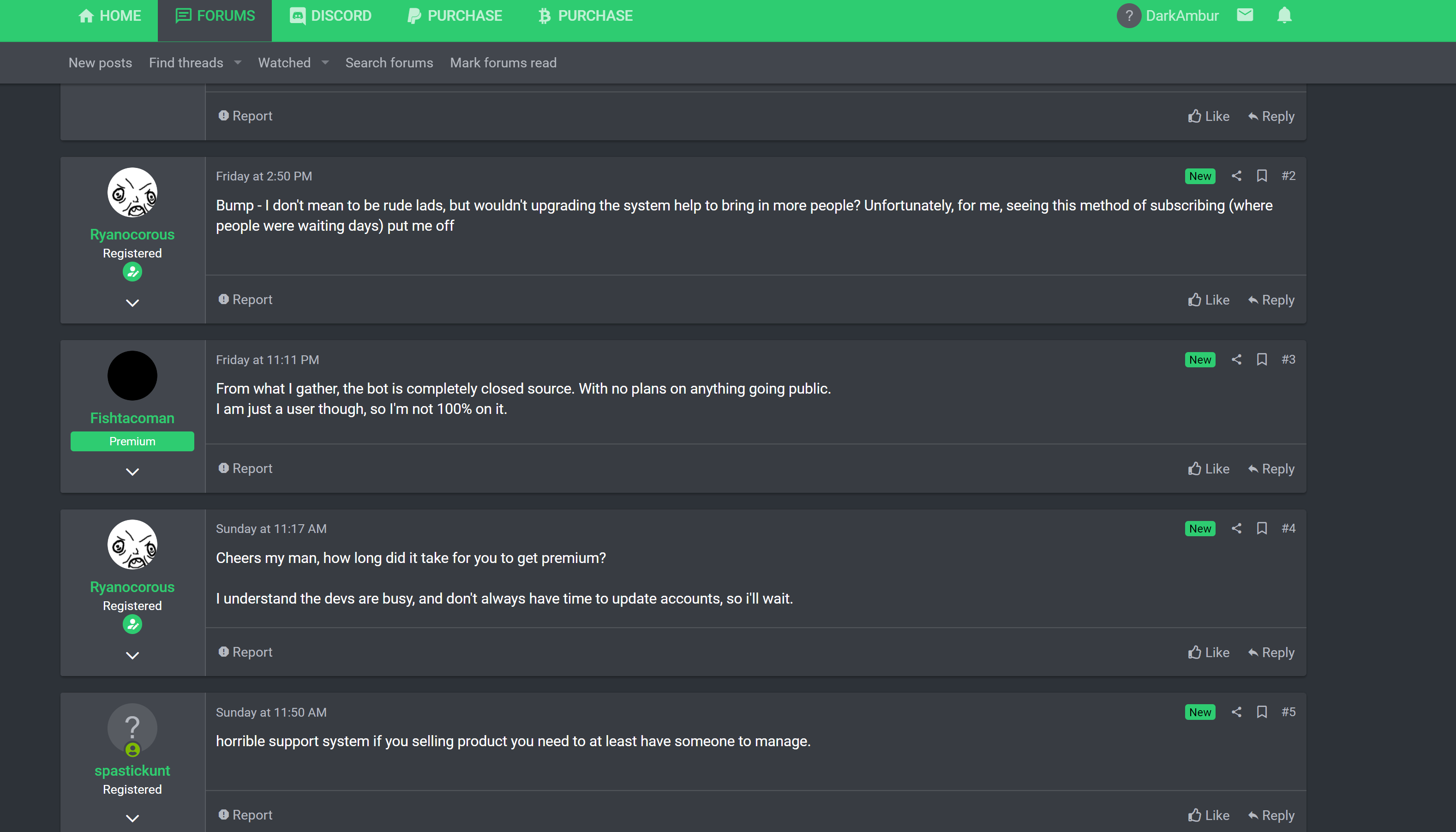Open the alerts bell icon

1284,15
